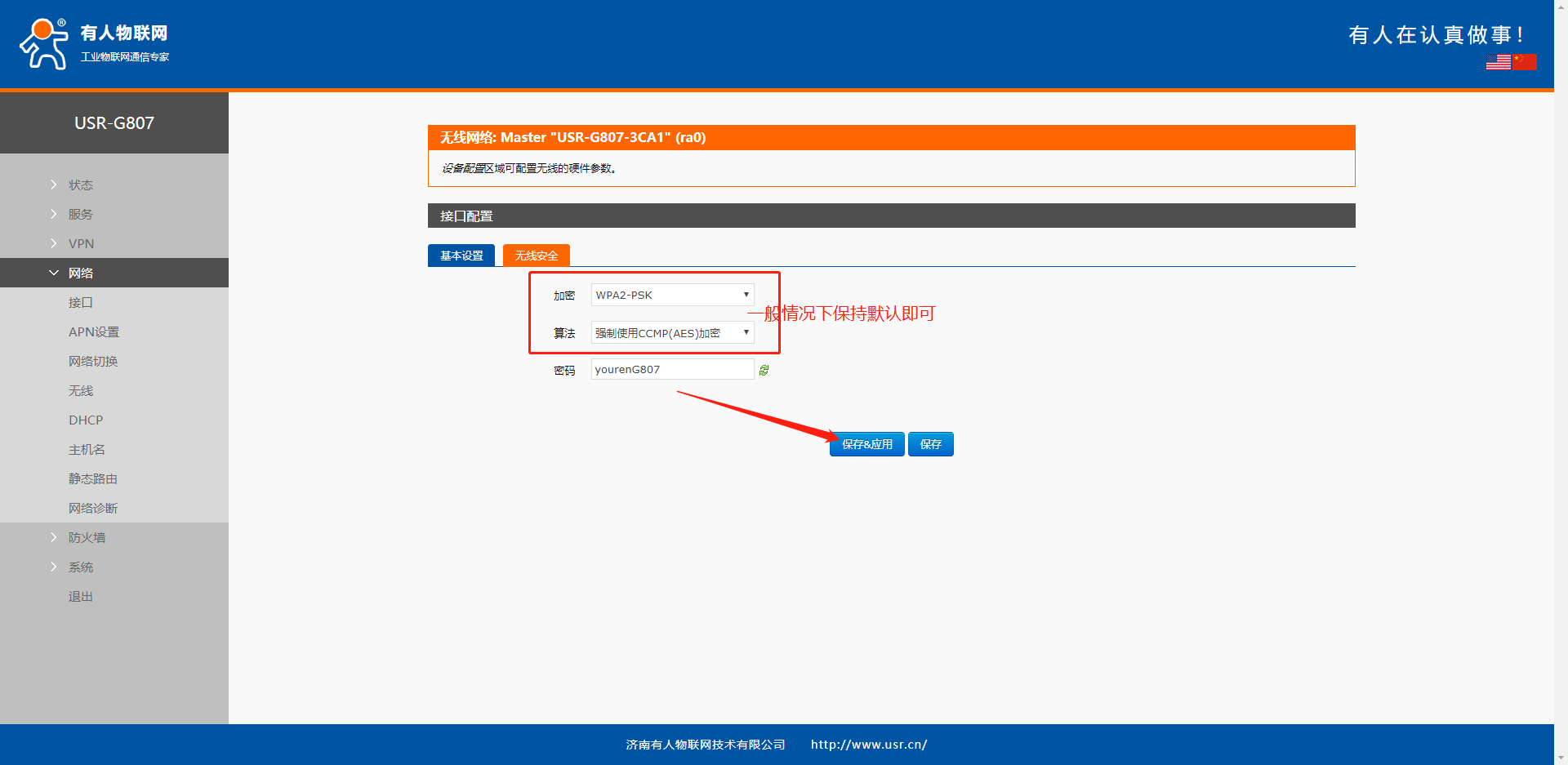
Task: Go to 静态路由 in sidebar
Action: tap(93, 478)
